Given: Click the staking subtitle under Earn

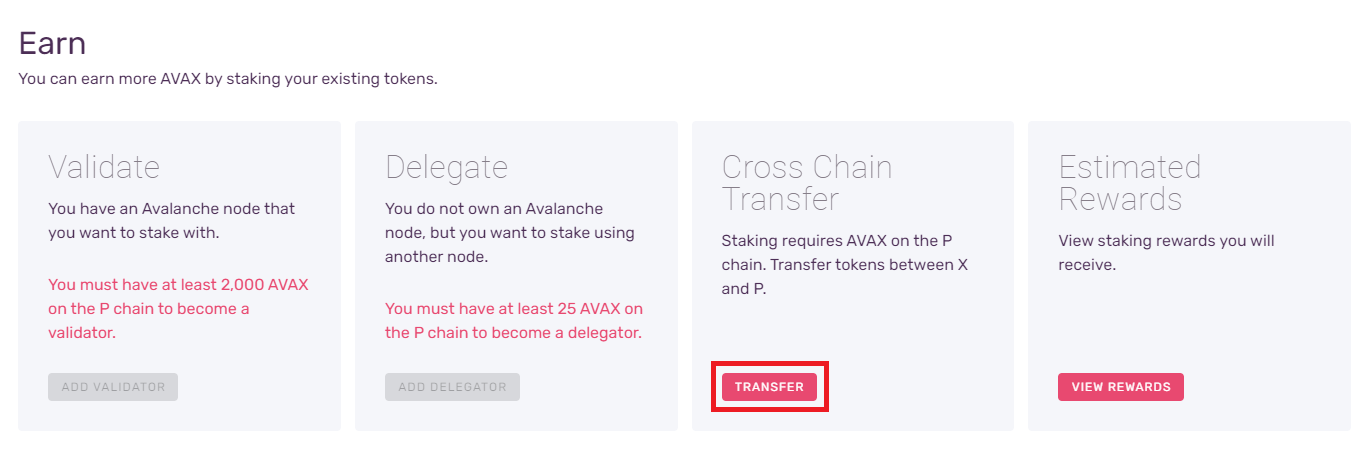Looking at the screenshot, I should (x=228, y=78).
